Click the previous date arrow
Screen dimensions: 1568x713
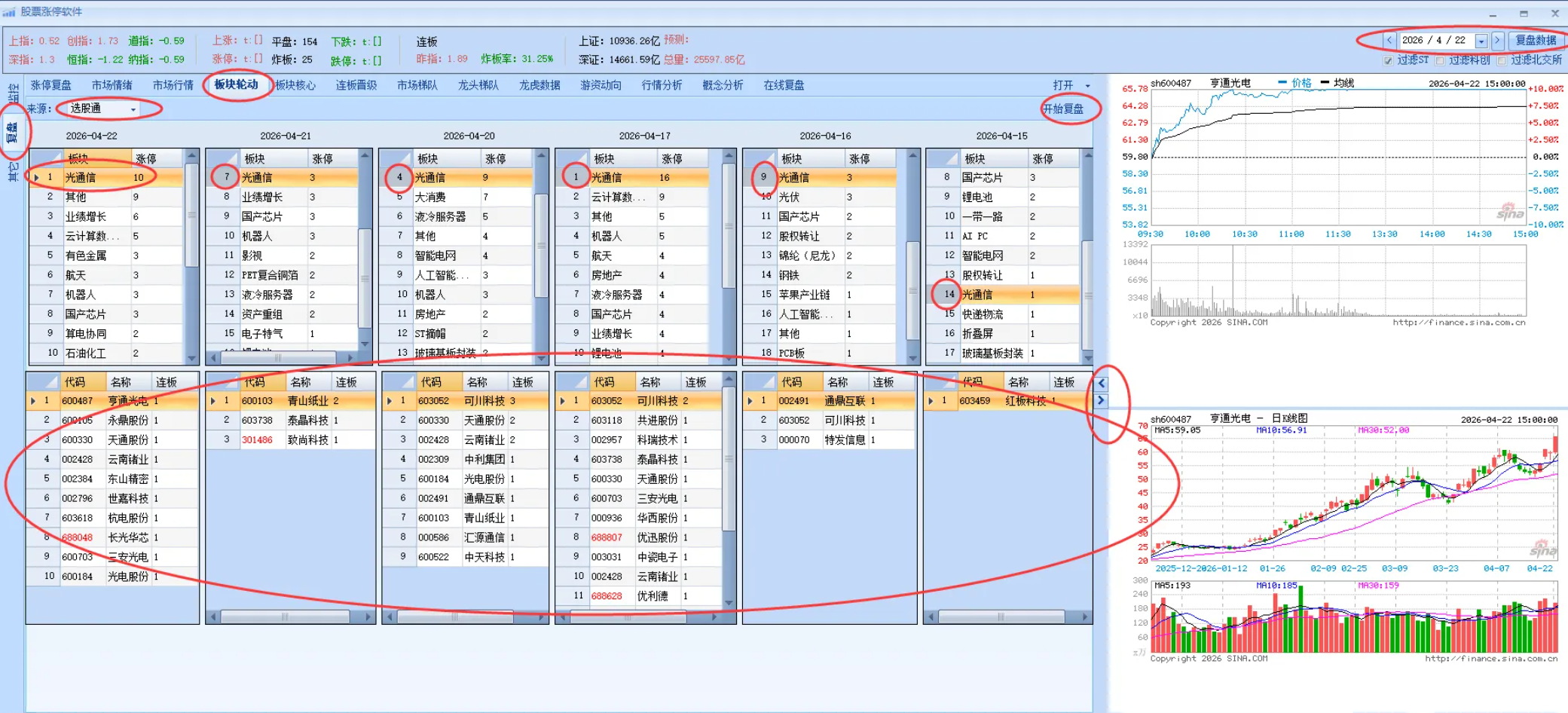tap(1389, 40)
